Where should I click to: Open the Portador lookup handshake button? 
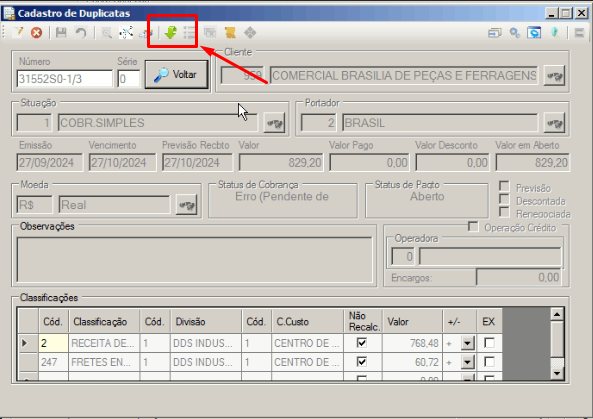[554, 123]
